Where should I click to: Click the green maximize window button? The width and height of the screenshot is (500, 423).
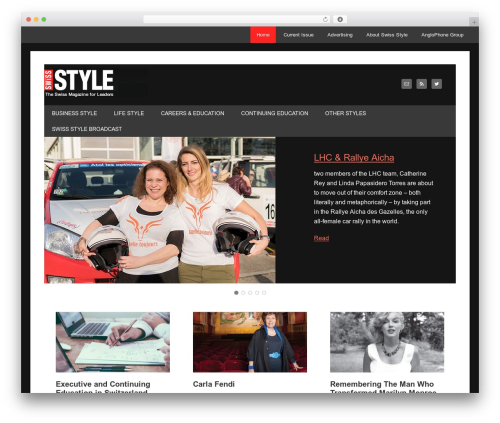44,19
